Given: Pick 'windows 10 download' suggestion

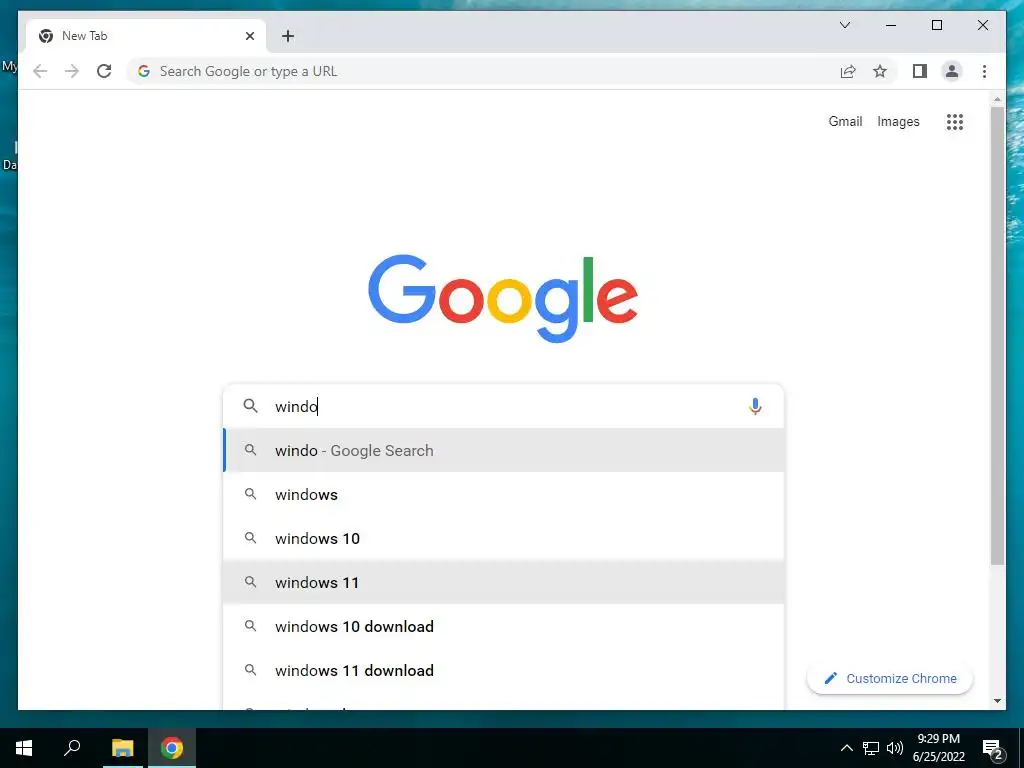Looking at the screenshot, I should [x=504, y=626].
